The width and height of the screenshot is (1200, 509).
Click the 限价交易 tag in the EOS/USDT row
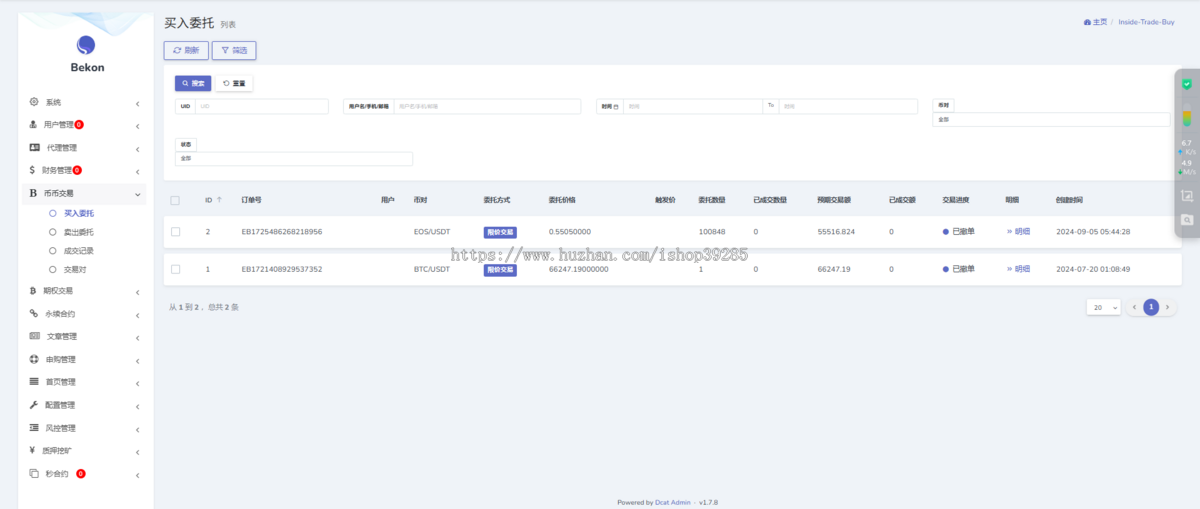pos(500,231)
